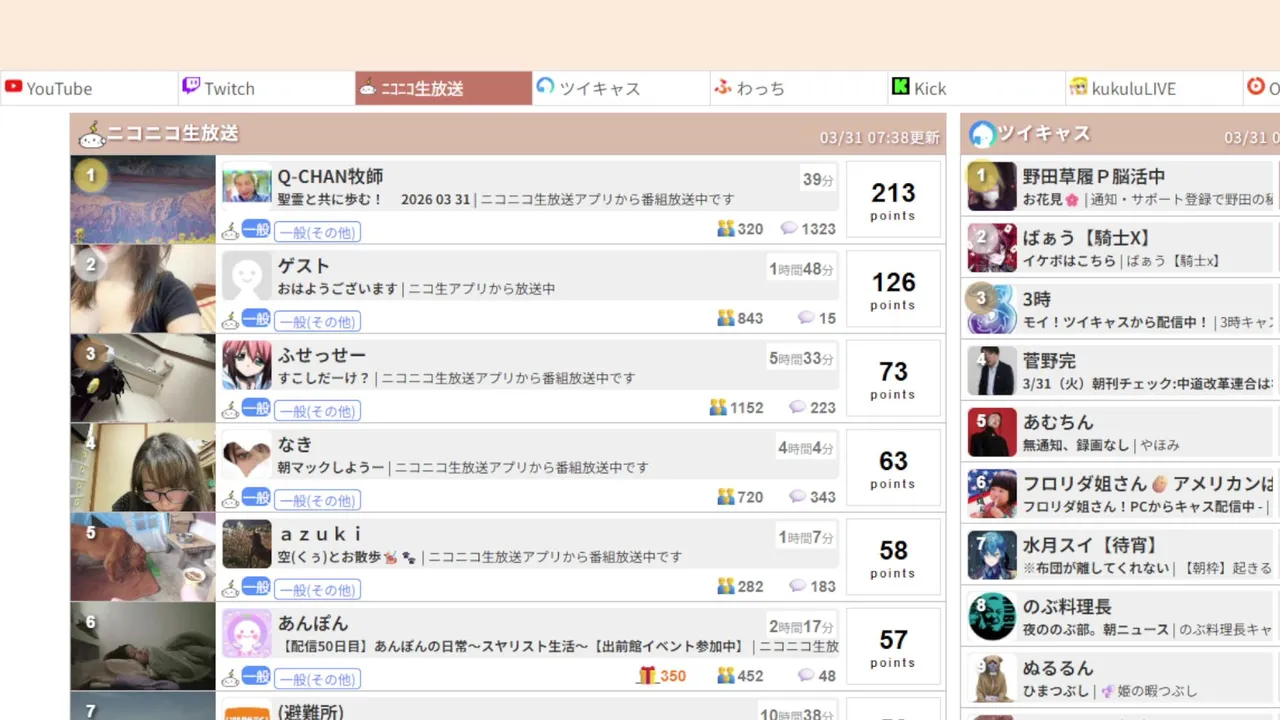Click viewers icon showing 1152
Image resolution: width=1280 pixels, height=720 pixels.
click(718, 407)
